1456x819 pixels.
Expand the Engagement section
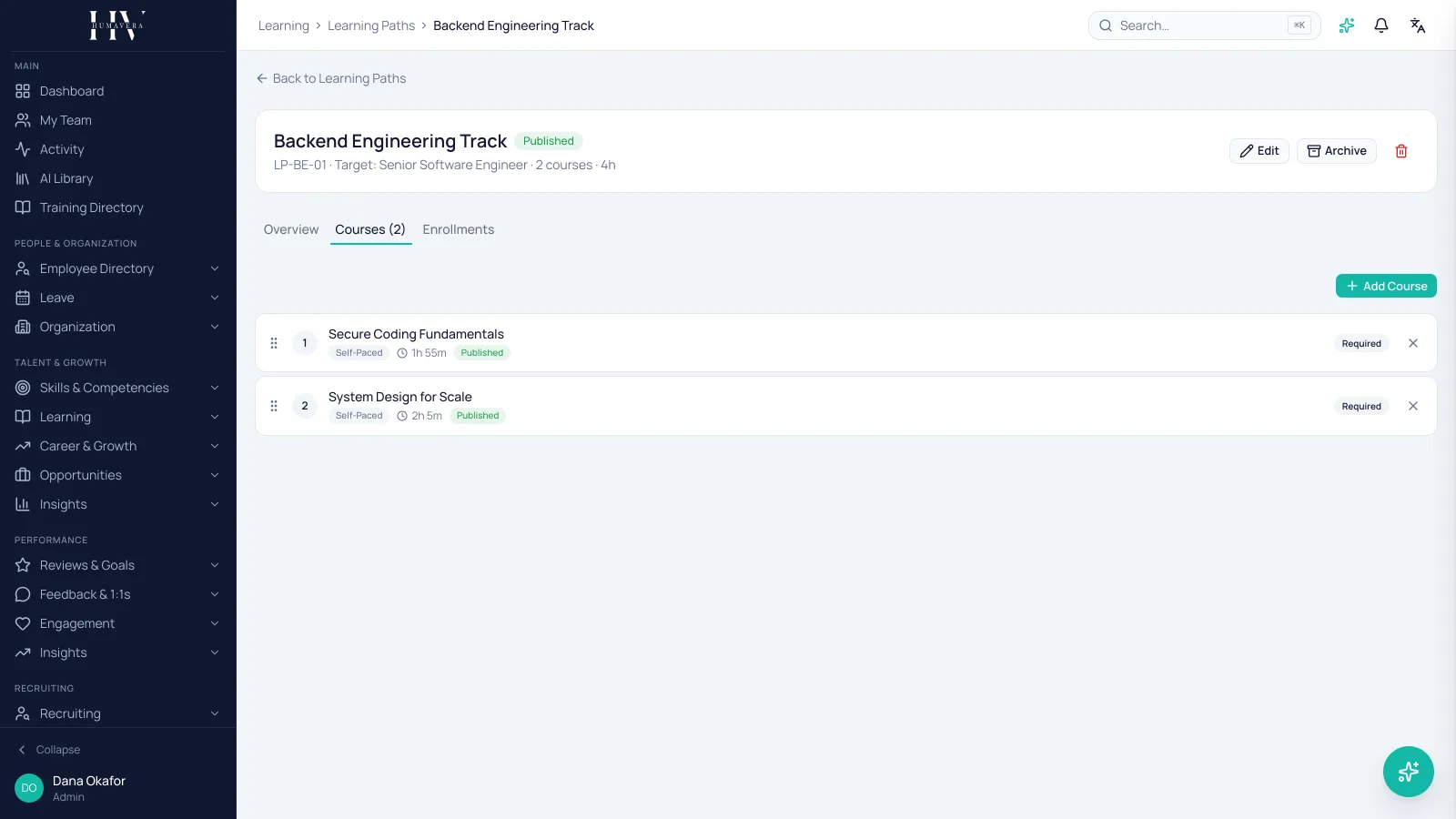point(117,623)
